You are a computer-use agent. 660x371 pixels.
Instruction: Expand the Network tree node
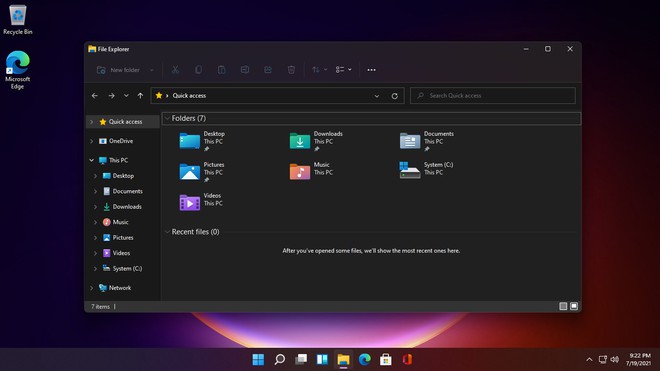point(91,288)
